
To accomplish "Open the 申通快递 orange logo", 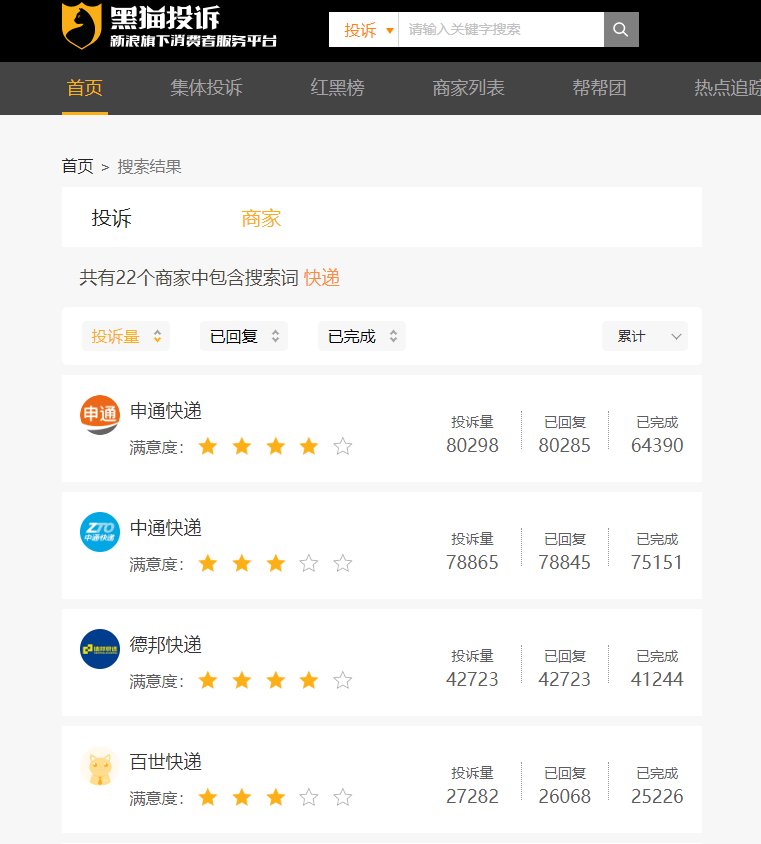I will pos(100,414).
